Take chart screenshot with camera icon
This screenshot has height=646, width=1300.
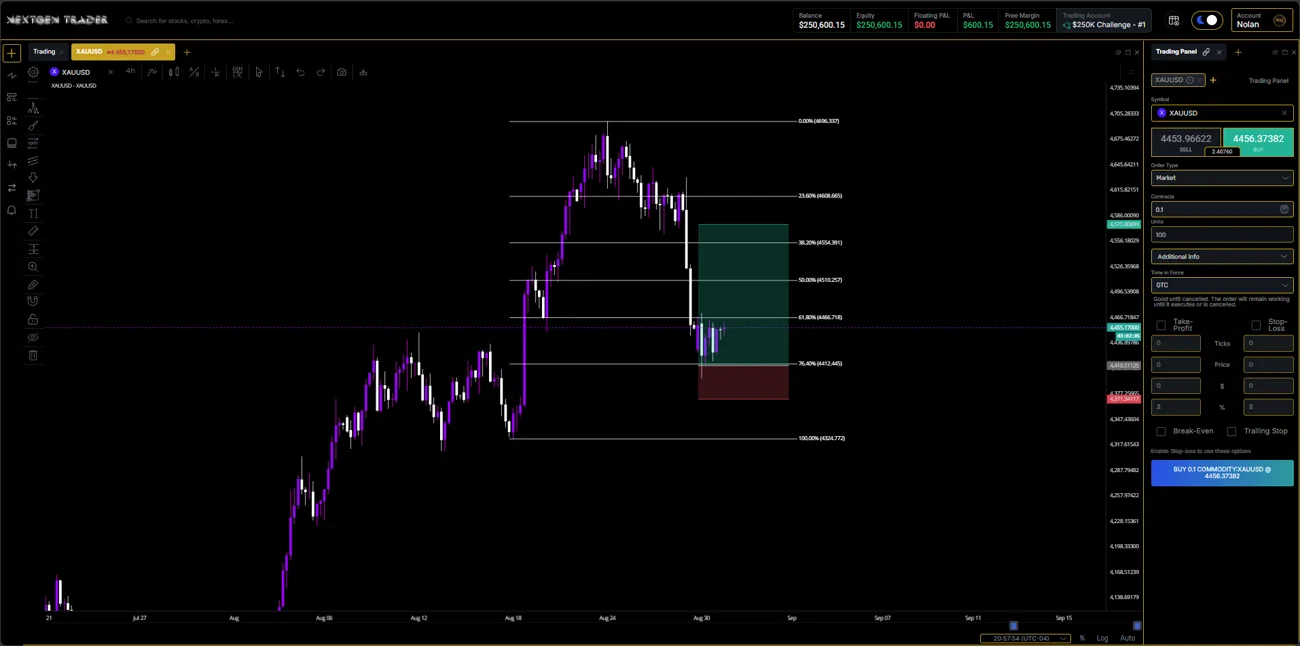pyautogui.click(x=342, y=72)
